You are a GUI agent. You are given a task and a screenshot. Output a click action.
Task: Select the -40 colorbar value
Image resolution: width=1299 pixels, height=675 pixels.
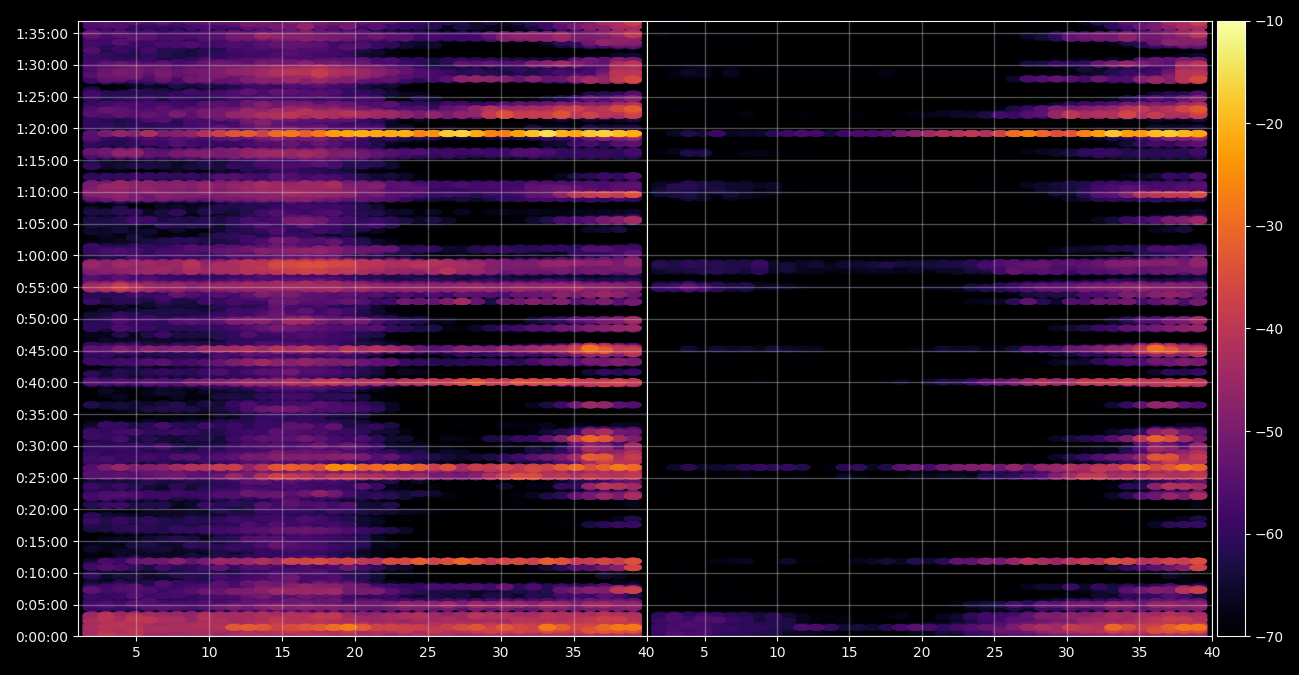point(1268,329)
